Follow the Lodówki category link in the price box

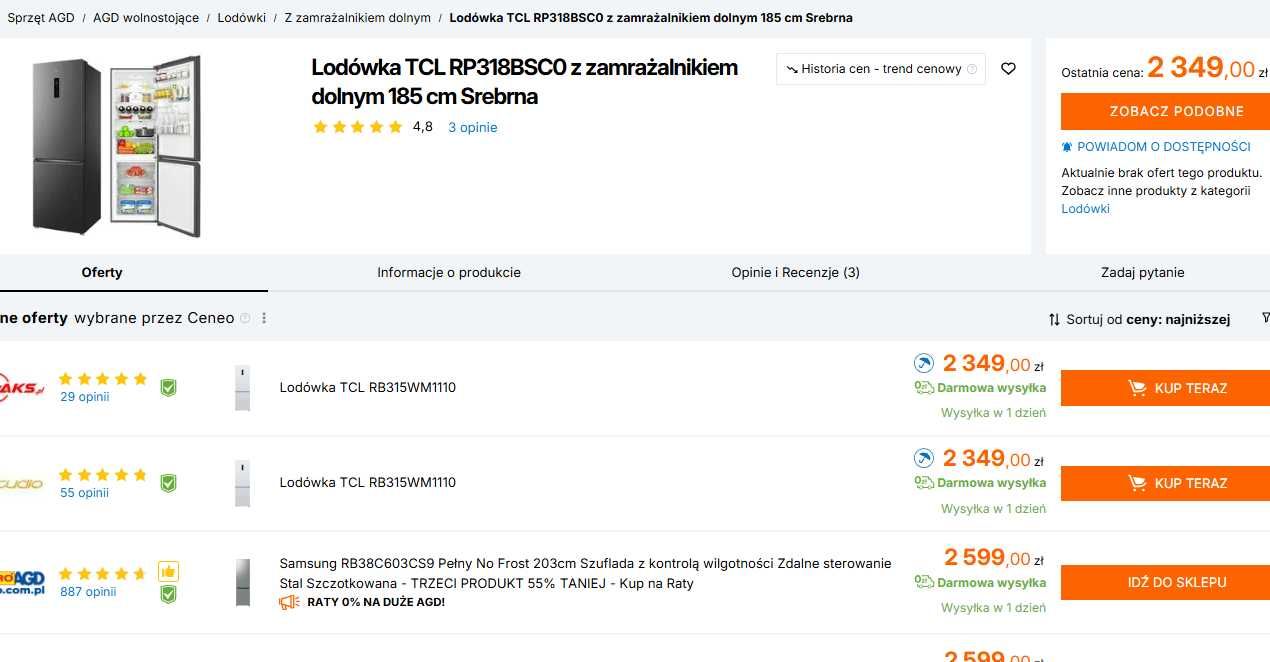pos(1085,209)
